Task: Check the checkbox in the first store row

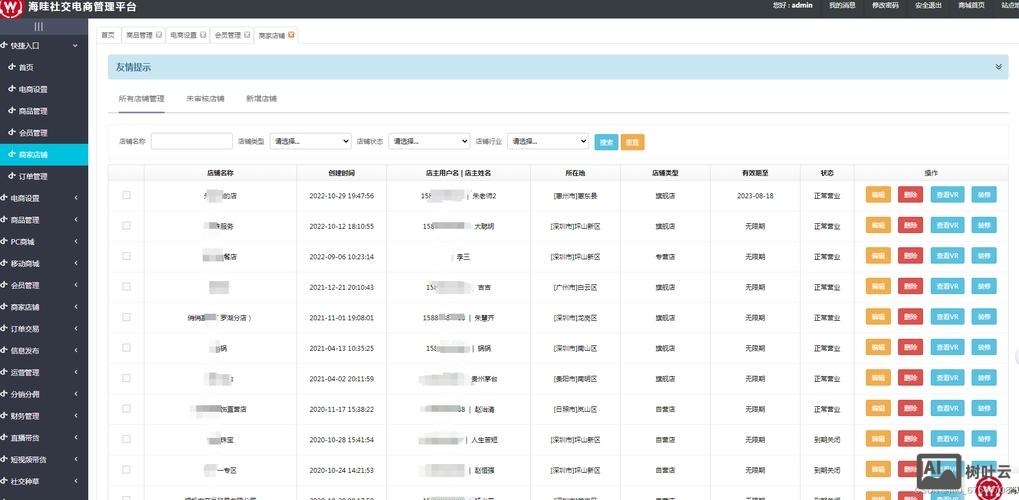Action: [x=126, y=195]
